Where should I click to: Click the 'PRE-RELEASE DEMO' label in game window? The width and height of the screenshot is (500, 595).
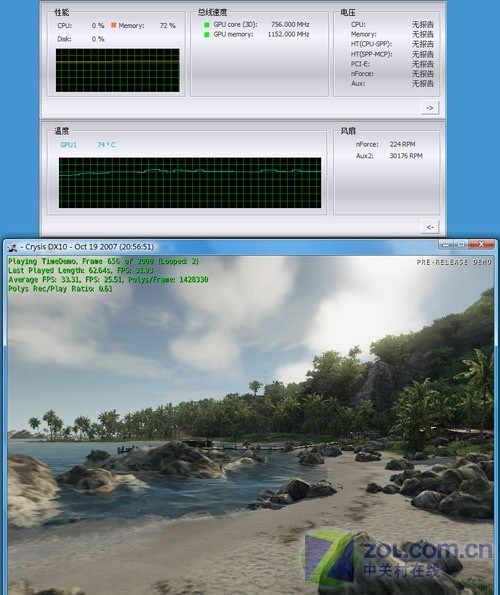(x=454, y=262)
